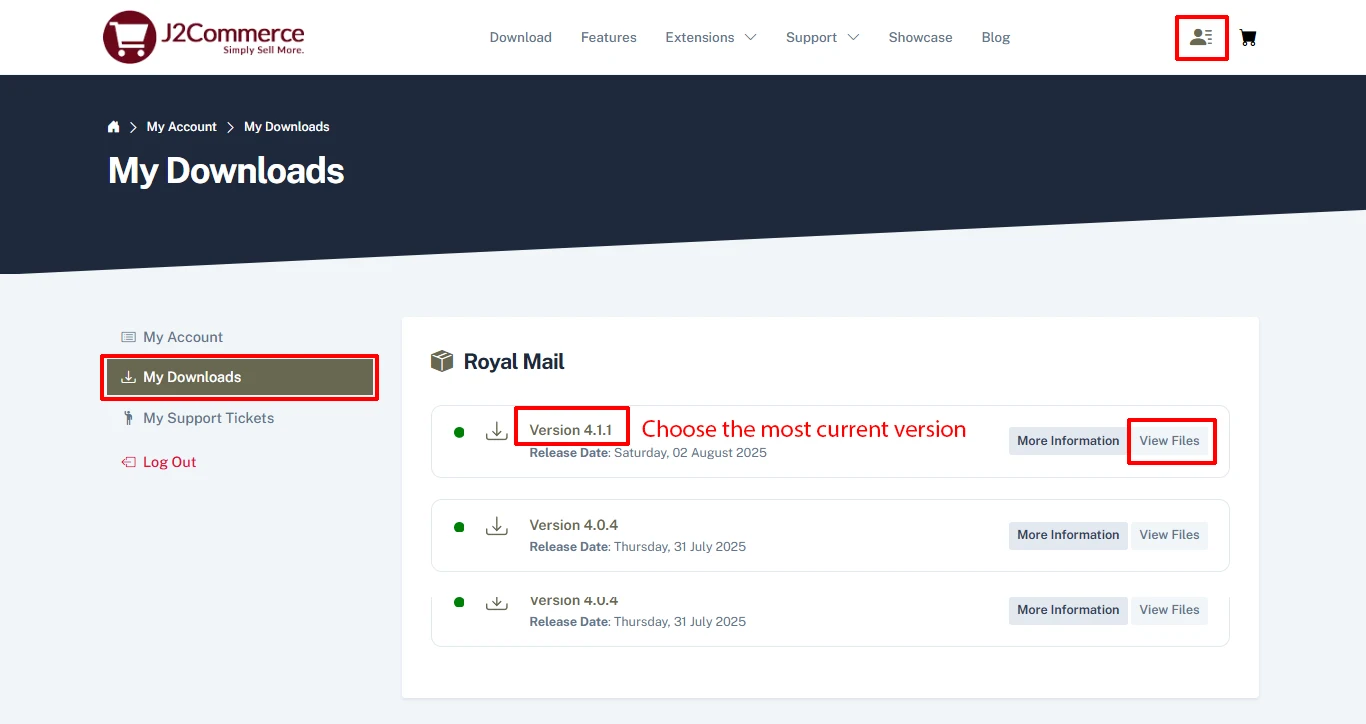This screenshot has height=724, width=1366.
Task: Click the Royal Mail heading
Action: [x=514, y=362]
